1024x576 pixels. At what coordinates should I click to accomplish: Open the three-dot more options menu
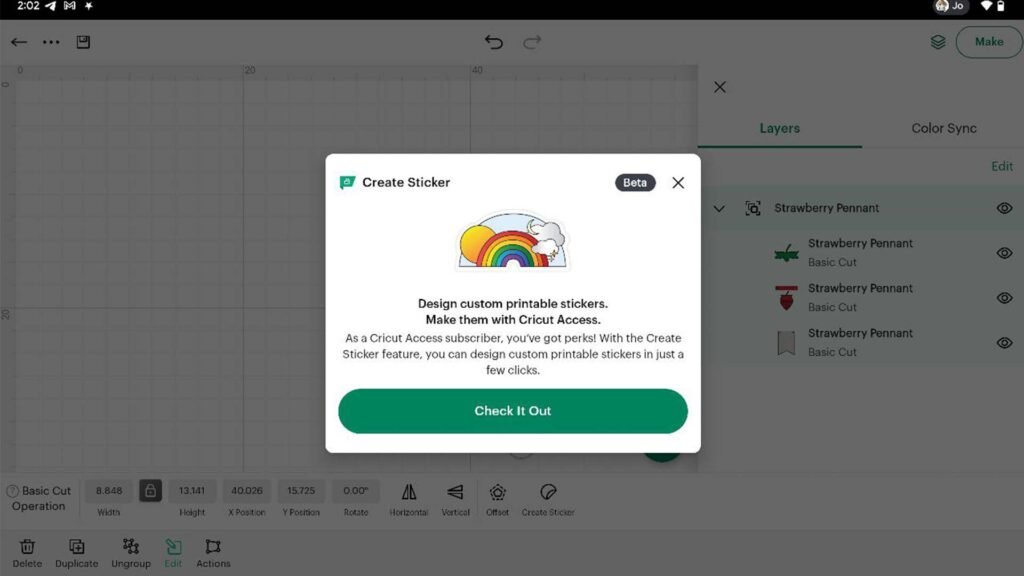[51, 42]
